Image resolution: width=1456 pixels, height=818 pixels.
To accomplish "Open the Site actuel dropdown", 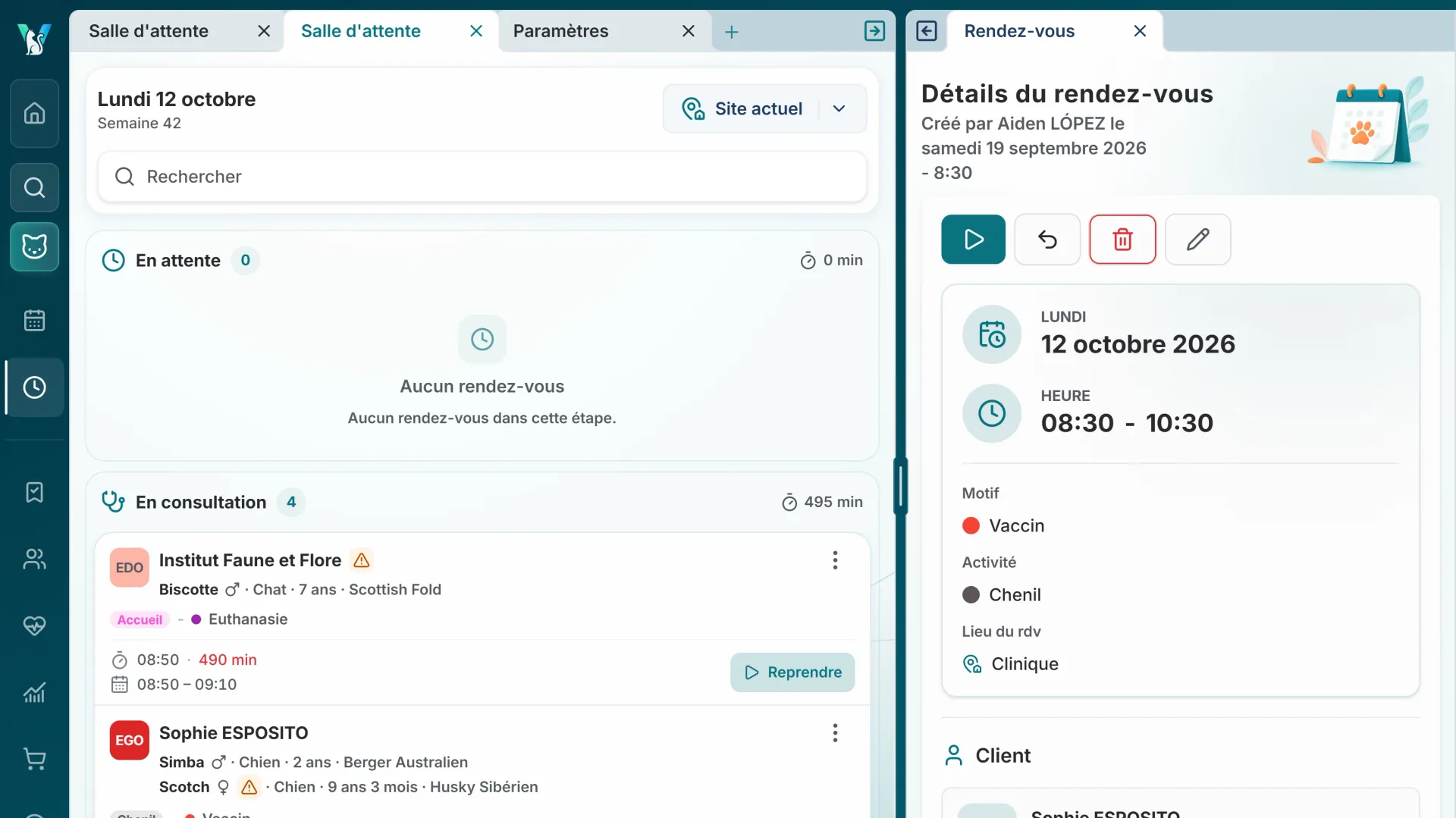I will 764,108.
